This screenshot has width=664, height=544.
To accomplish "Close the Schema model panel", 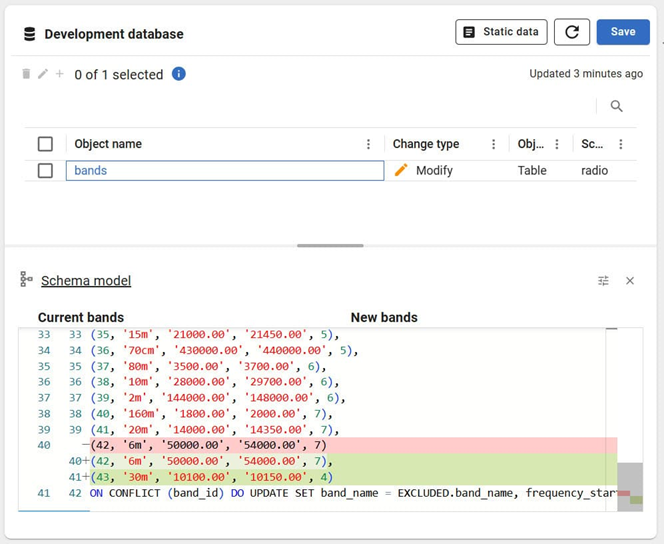I will [x=630, y=281].
